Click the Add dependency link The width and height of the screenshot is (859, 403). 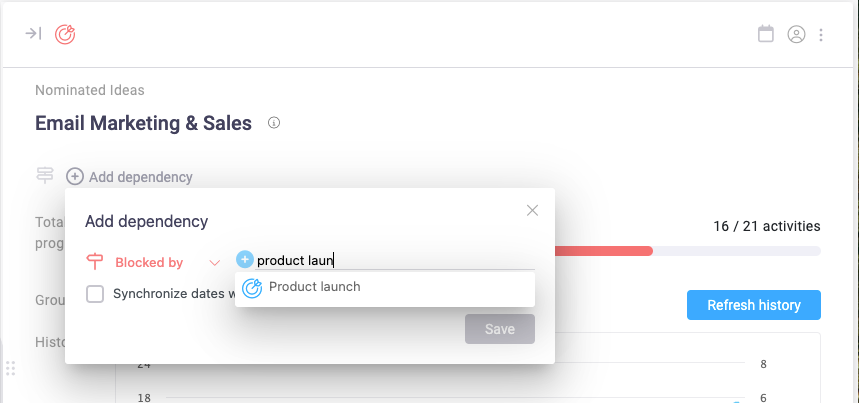click(x=129, y=177)
